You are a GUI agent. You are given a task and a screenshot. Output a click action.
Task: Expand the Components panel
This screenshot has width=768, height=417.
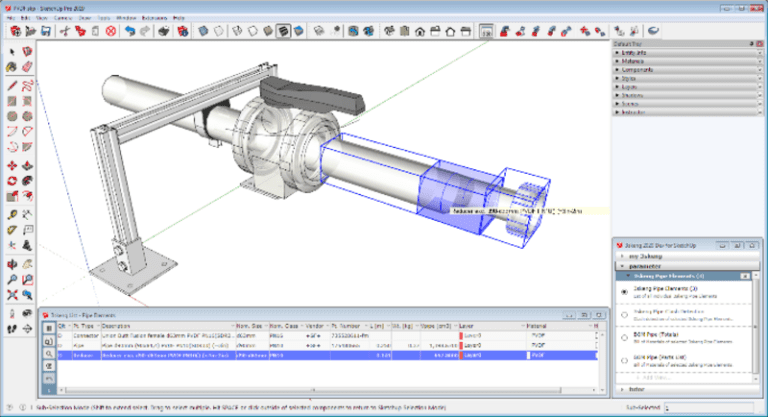point(688,70)
